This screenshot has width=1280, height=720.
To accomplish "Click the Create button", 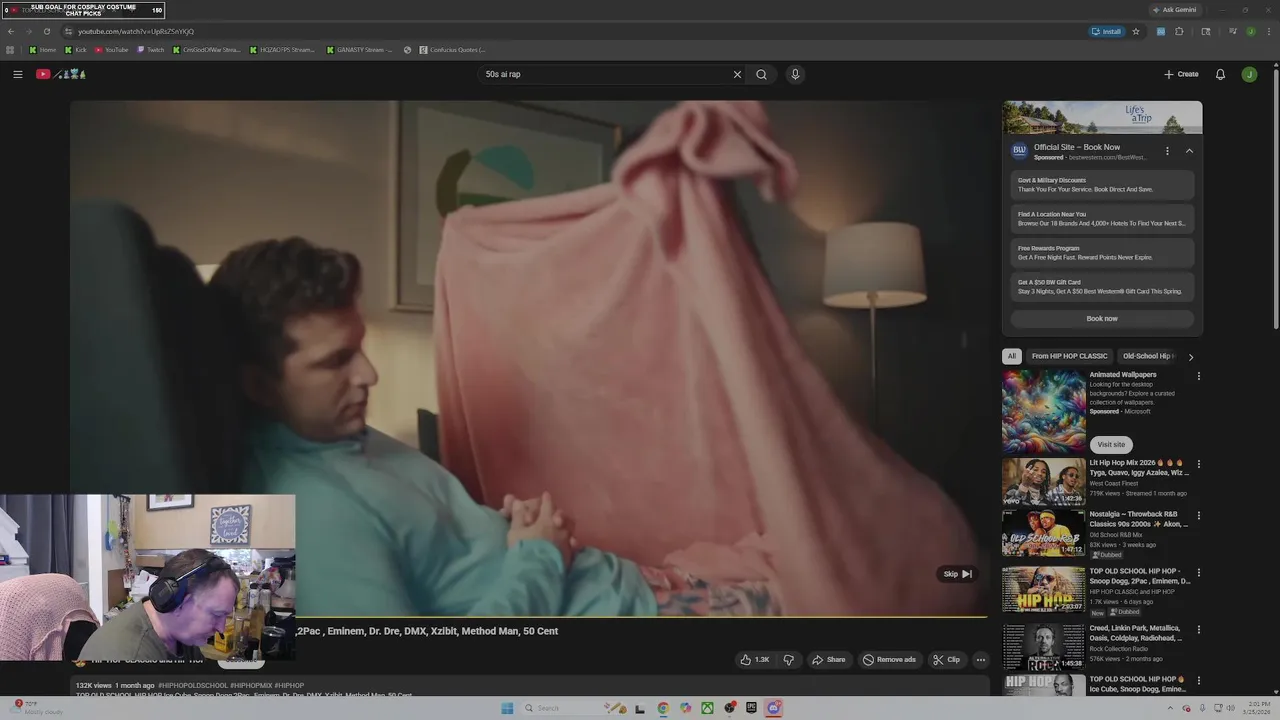I will click(x=1181, y=74).
